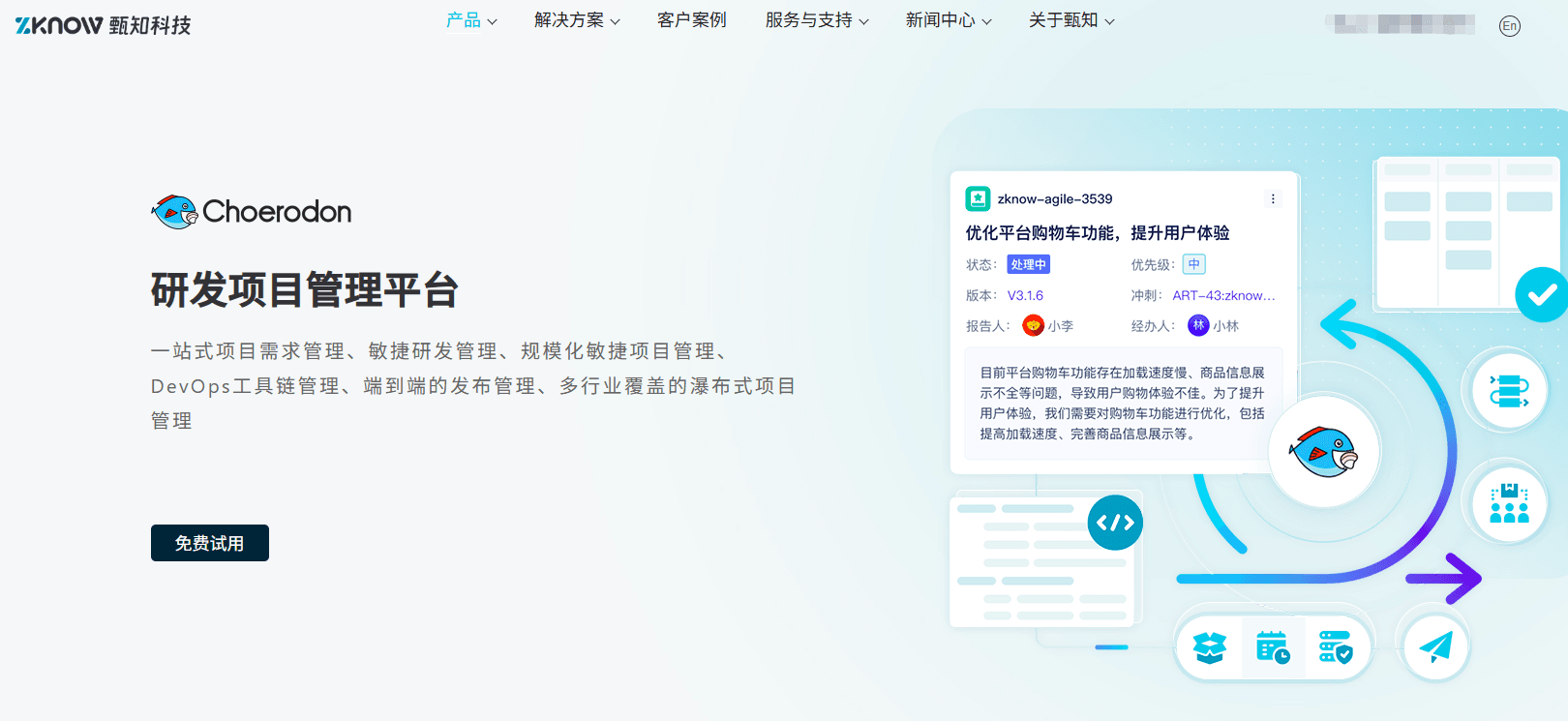The width and height of the screenshot is (1568, 721).
Task: Click the Choerodon brand name text
Action: click(277, 212)
